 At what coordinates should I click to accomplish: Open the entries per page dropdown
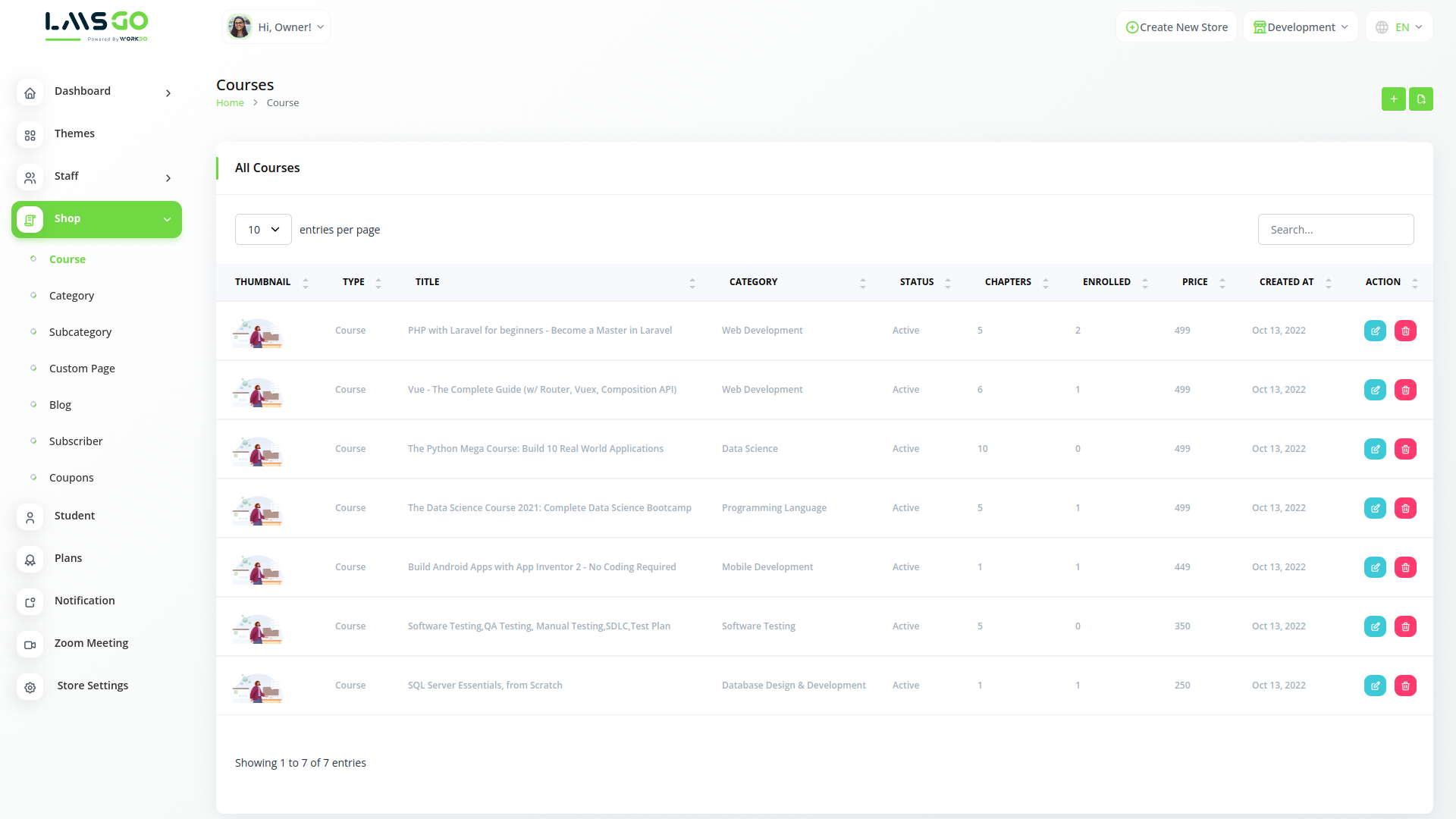point(263,230)
